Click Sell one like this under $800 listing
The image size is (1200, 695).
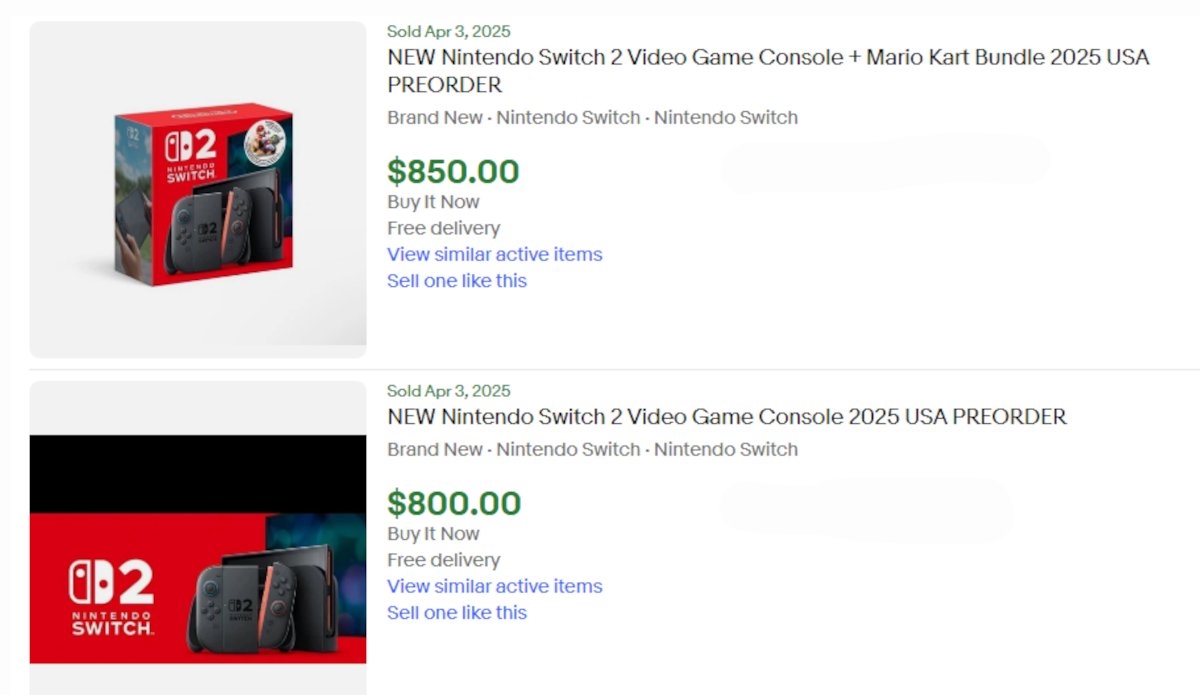pos(457,612)
